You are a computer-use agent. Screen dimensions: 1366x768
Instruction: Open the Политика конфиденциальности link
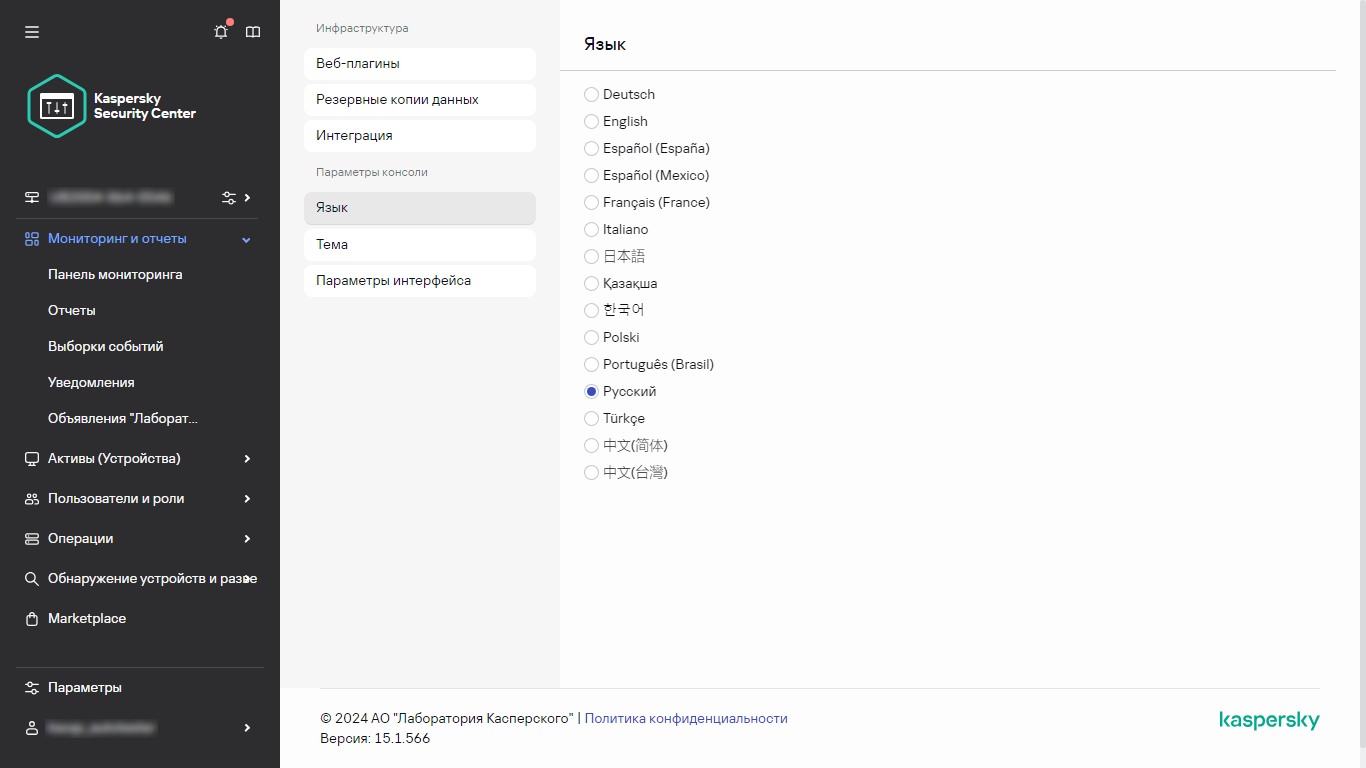(685, 719)
